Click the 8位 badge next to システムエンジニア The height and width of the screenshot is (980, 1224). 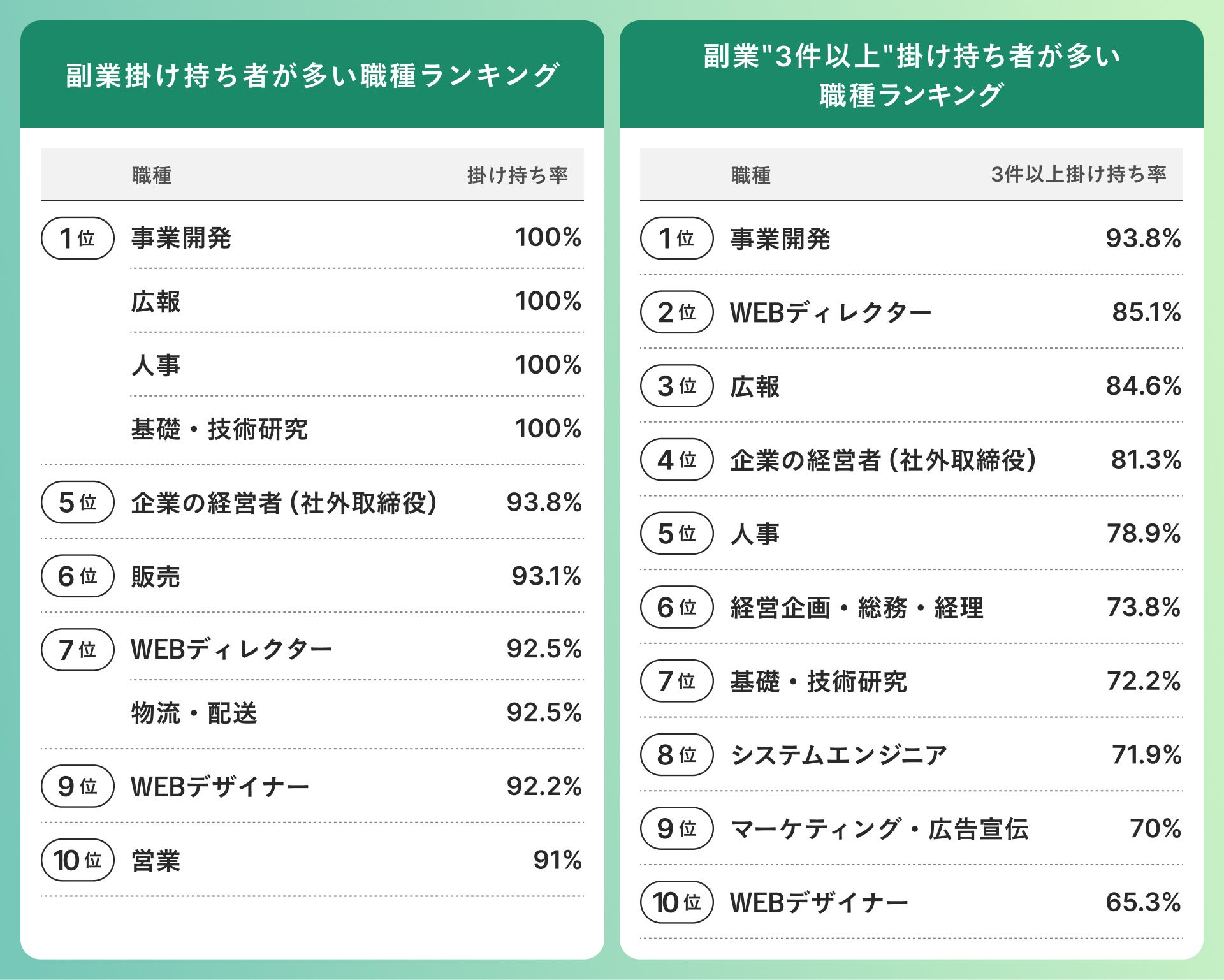[x=676, y=755]
